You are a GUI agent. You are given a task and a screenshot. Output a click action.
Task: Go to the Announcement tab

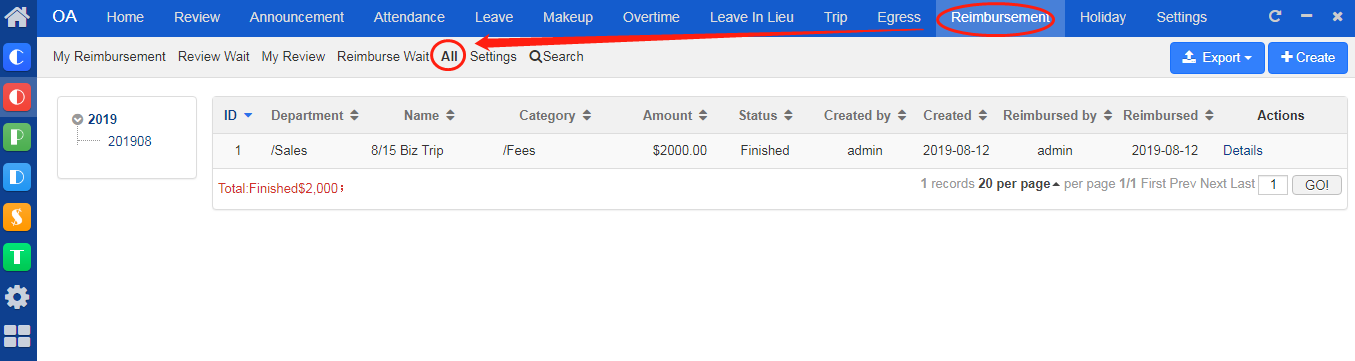[297, 17]
